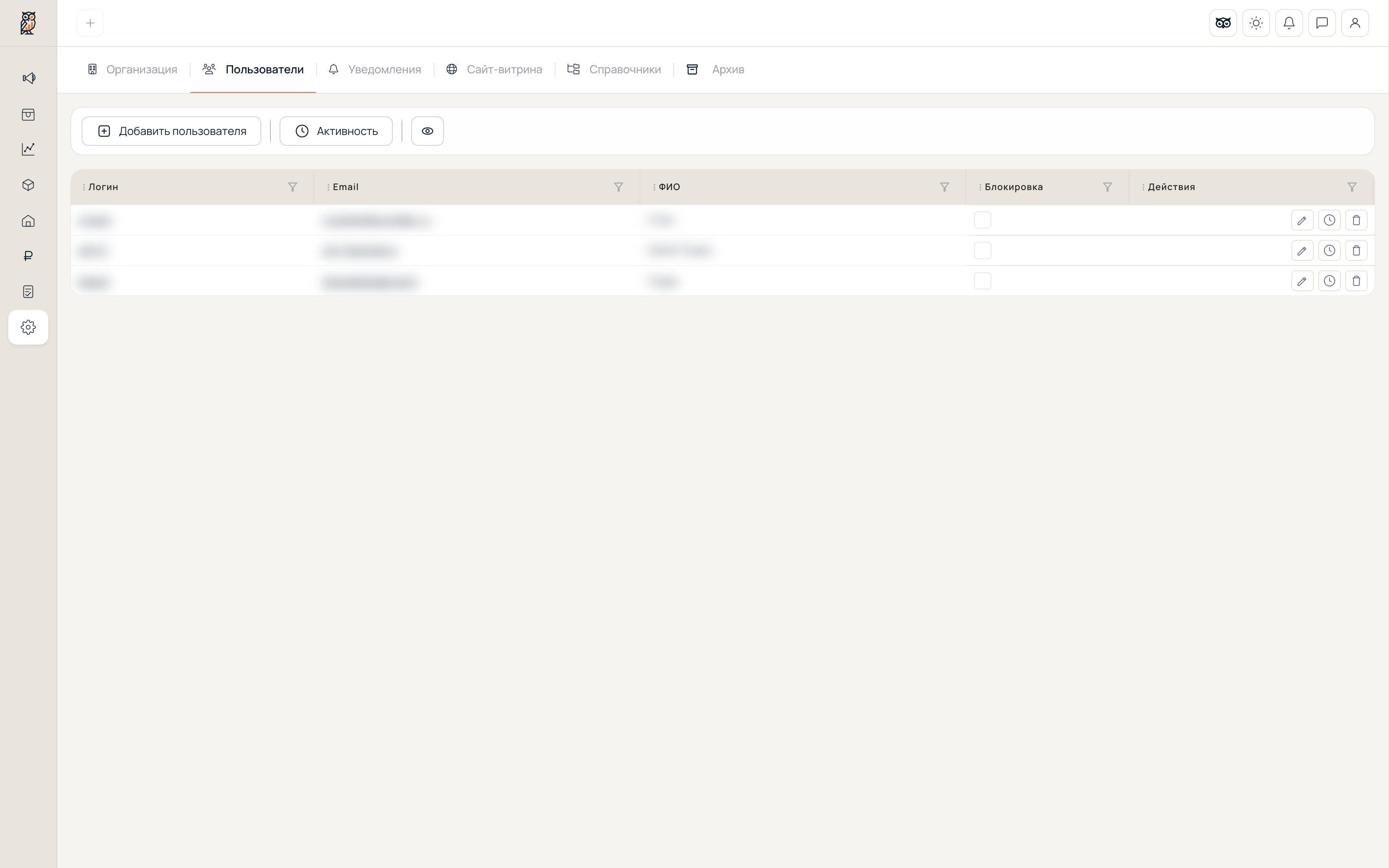Viewport: 1389px width, 868px height.
Task: Open the analytics chart sidebar icon
Action: pos(29,149)
